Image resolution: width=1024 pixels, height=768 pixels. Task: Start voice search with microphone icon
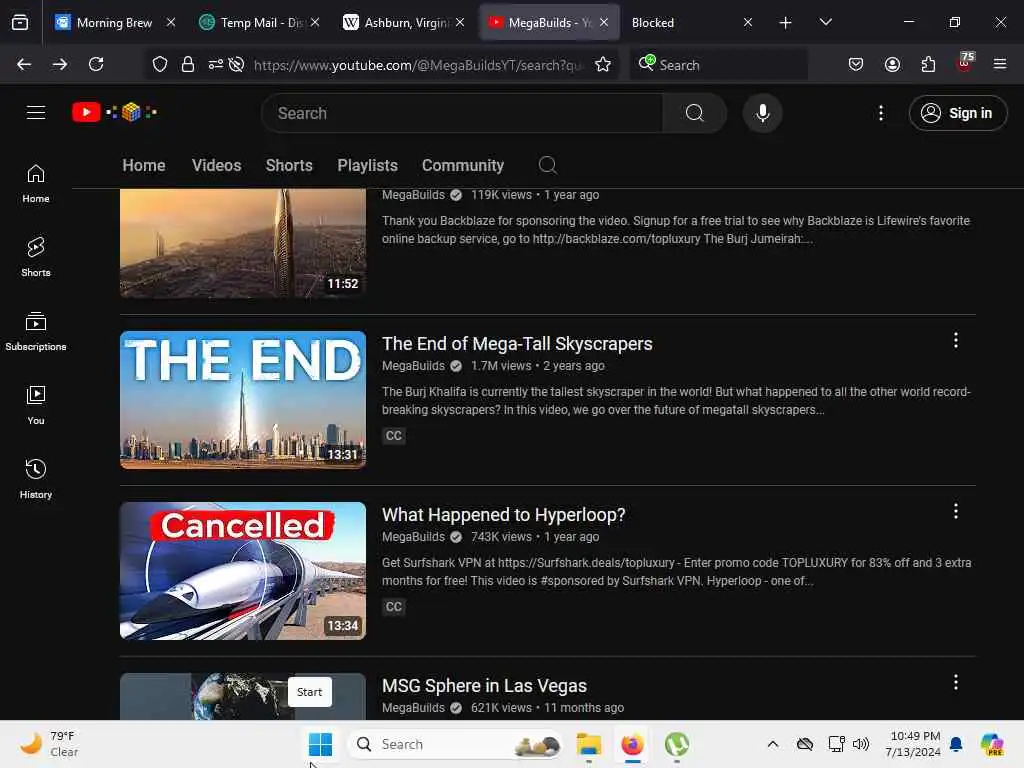click(x=762, y=113)
